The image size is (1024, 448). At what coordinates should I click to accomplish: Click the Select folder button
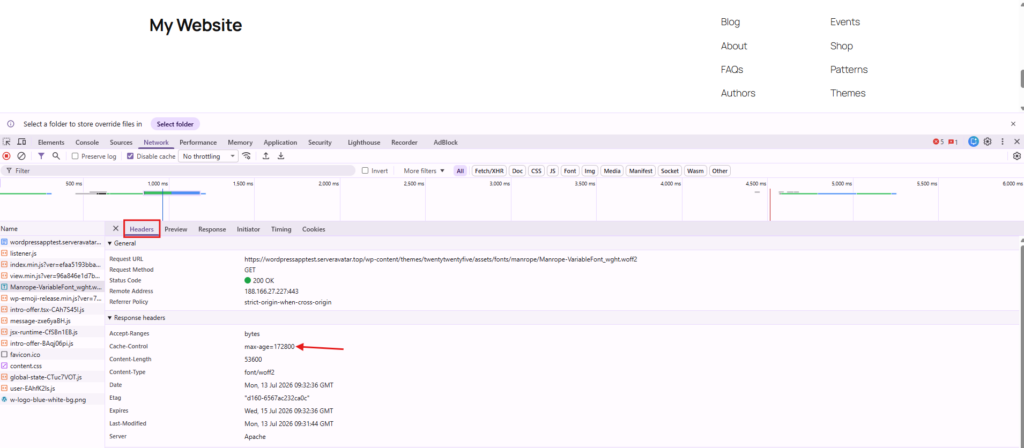point(175,124)
